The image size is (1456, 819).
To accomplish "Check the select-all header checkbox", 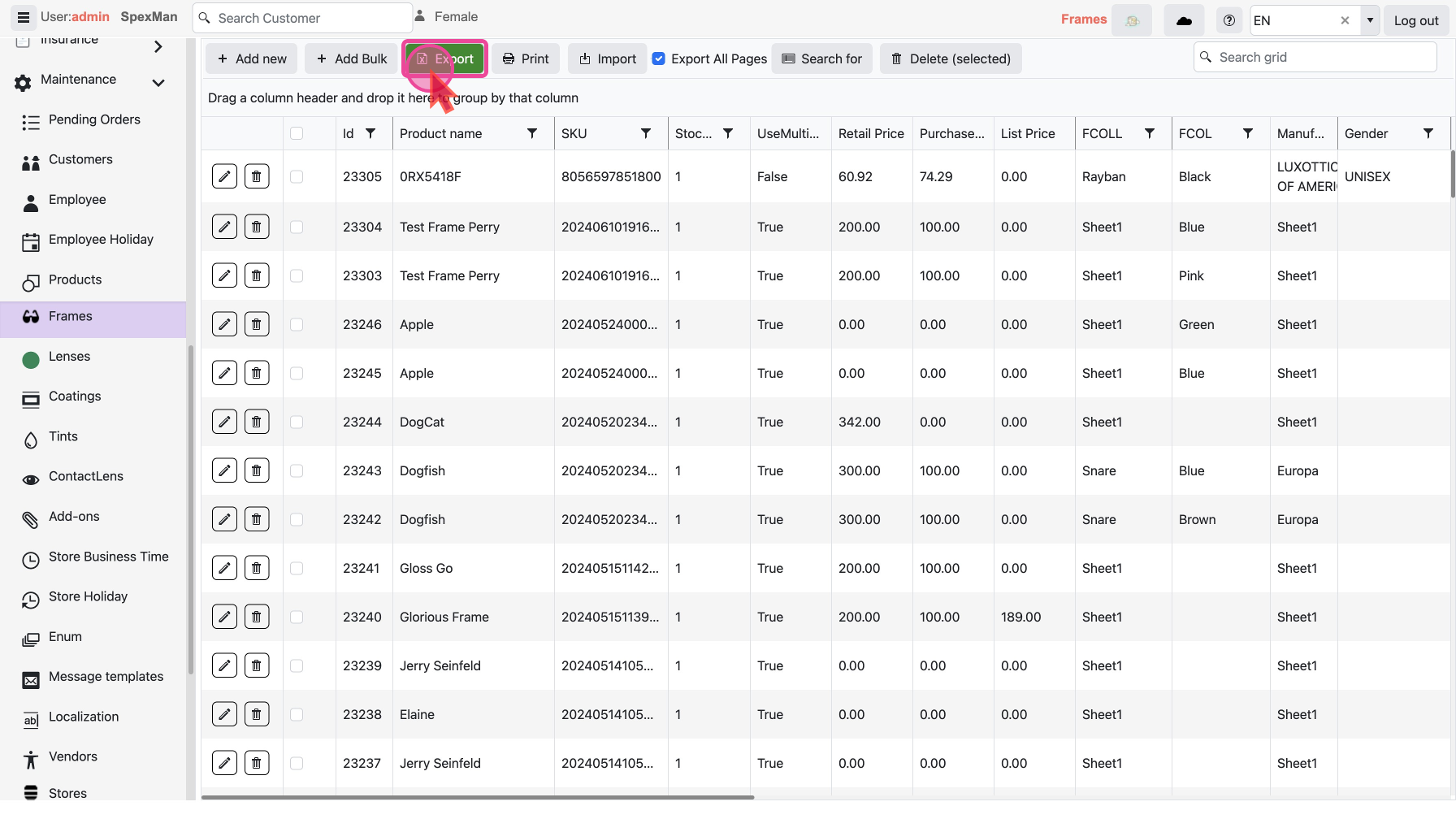I will point(297,133).
